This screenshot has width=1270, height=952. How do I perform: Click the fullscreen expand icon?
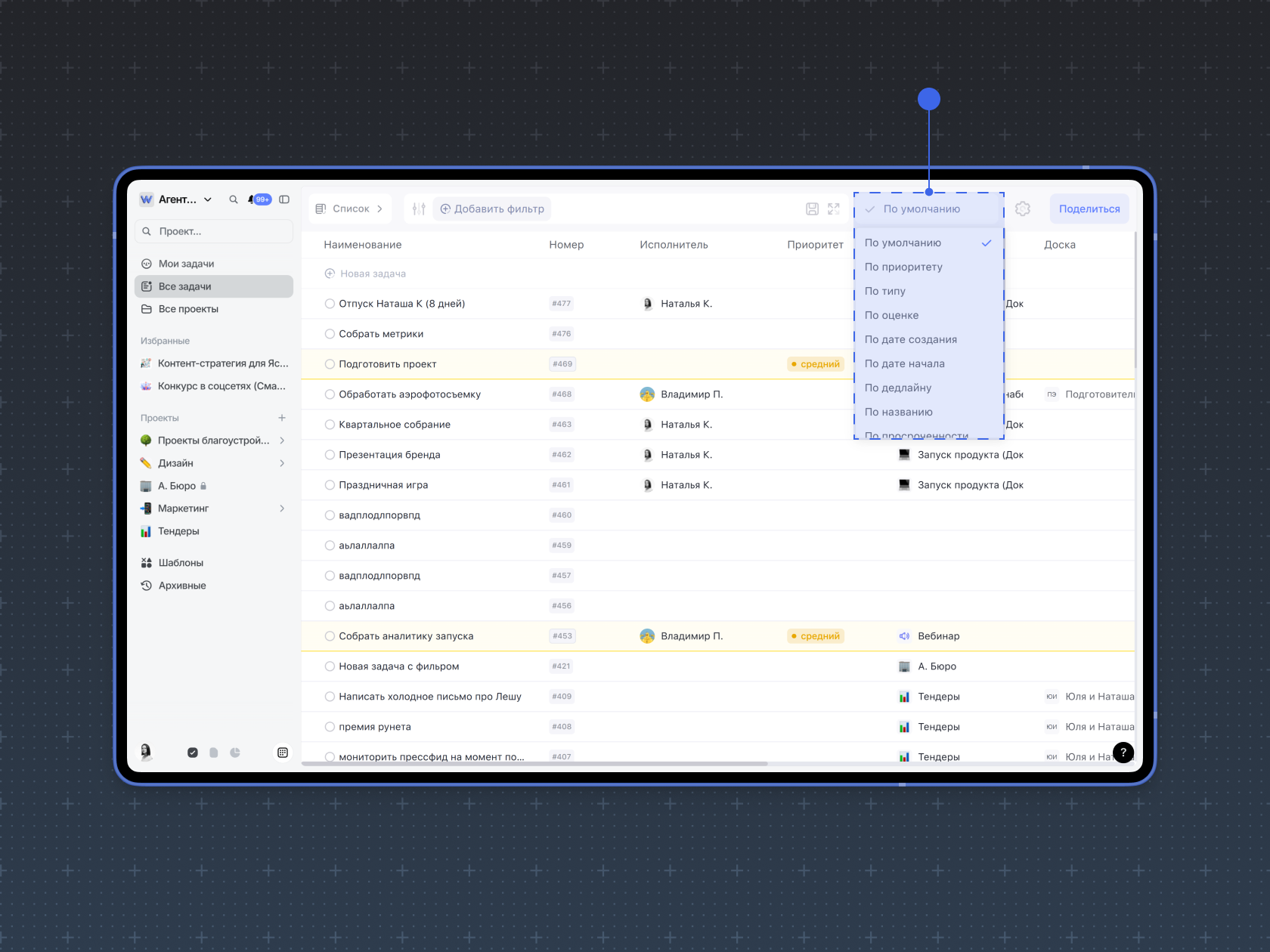(x=834, y=209)
